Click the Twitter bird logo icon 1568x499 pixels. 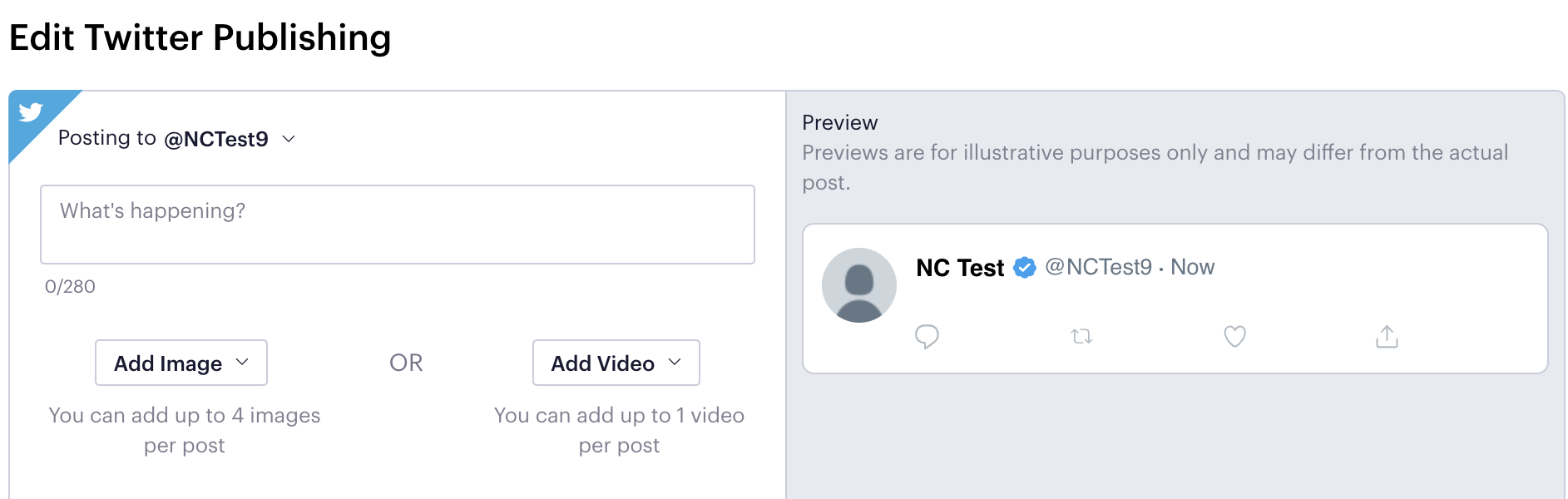coord(31,111)
